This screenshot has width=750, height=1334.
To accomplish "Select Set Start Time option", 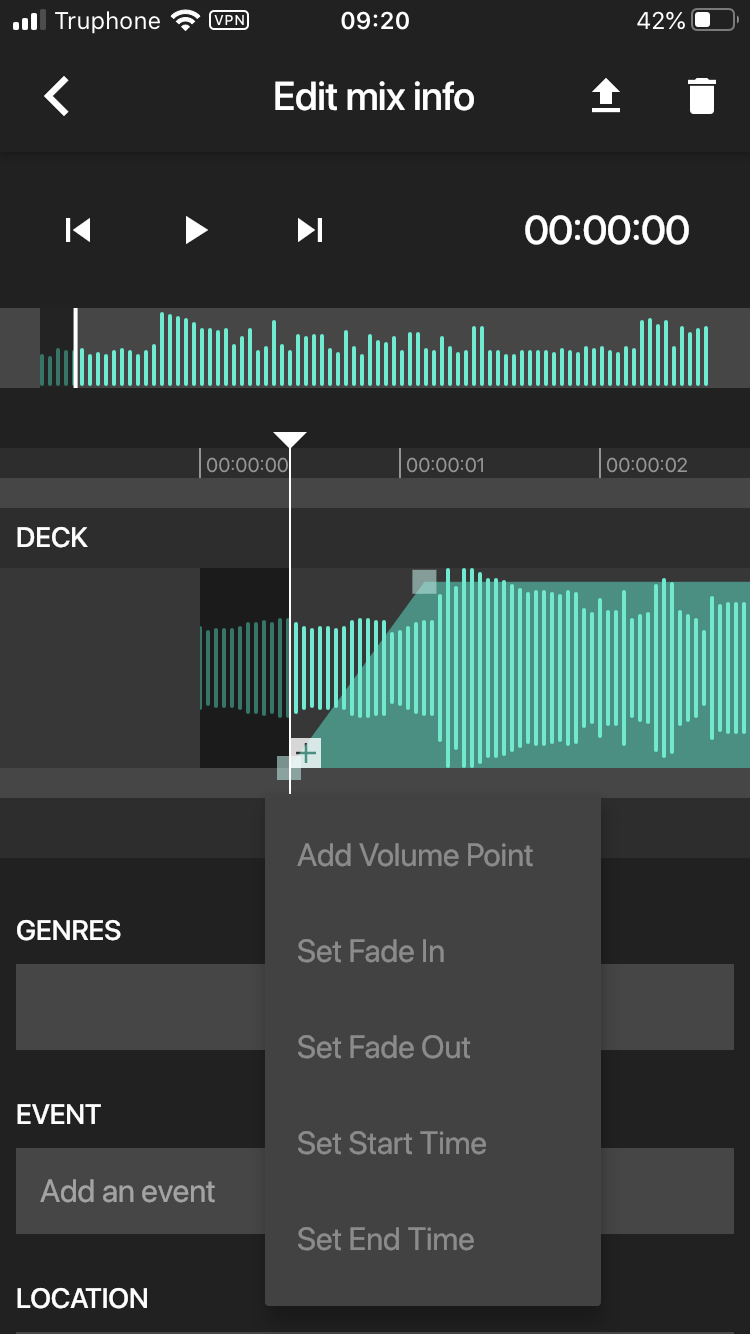I will point(392,1143).
